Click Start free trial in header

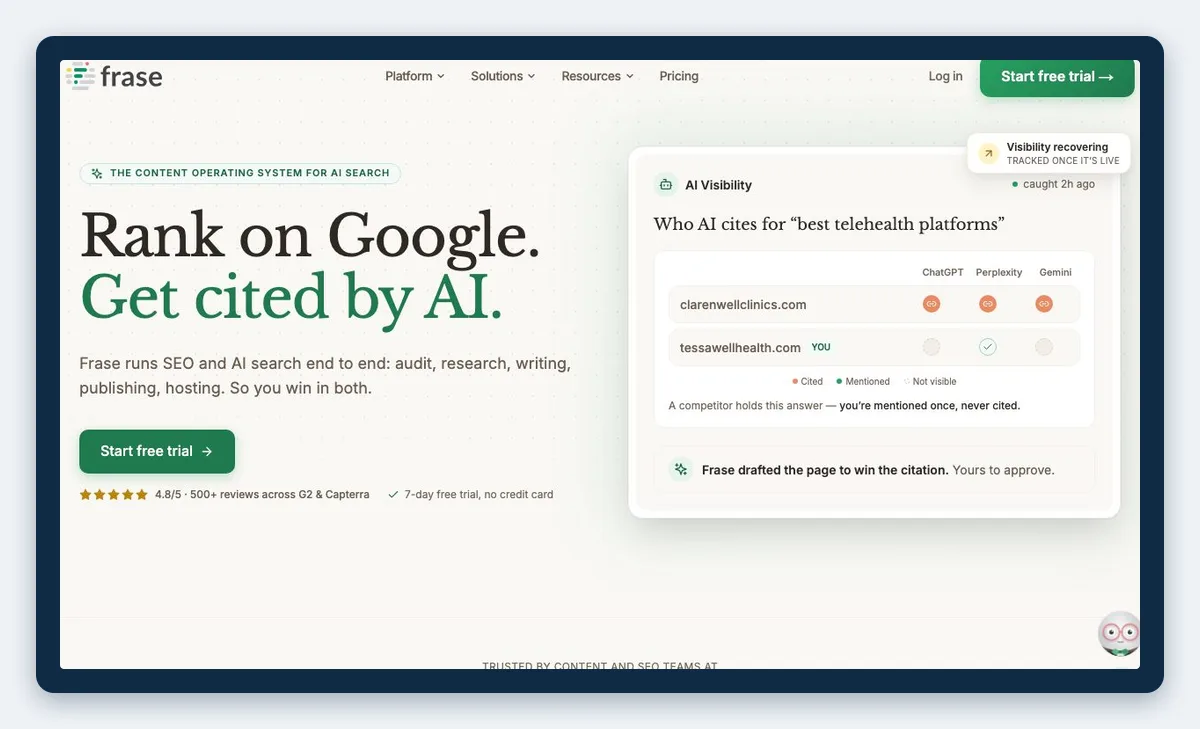(1057, 76)
